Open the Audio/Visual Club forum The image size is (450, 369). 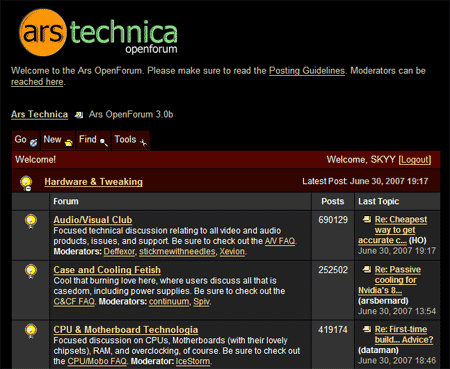pos(93,220)
